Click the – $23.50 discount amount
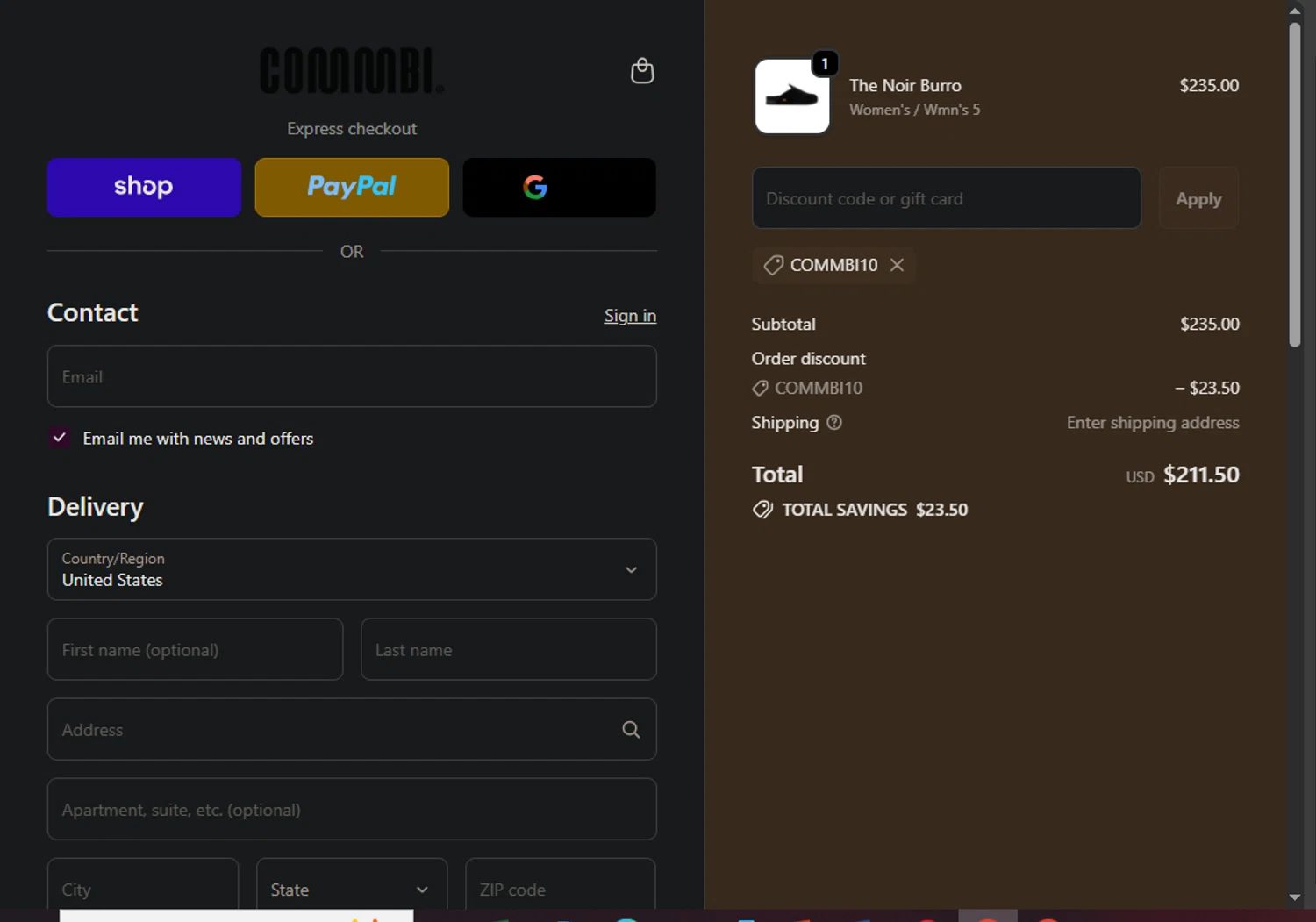The image size is (1316, 922). coord(1207,388)
